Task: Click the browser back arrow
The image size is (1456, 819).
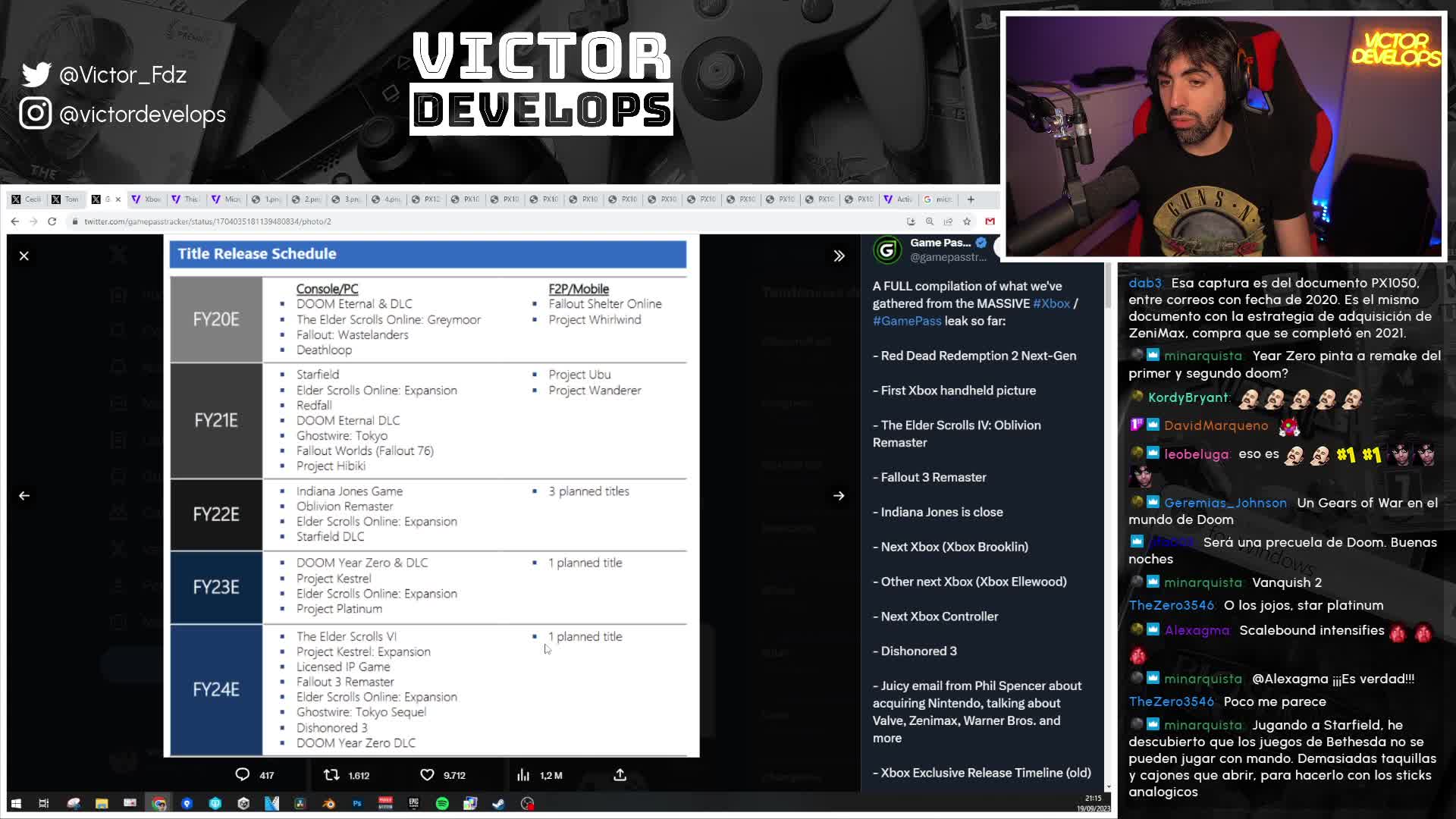Action: [15, 221]
